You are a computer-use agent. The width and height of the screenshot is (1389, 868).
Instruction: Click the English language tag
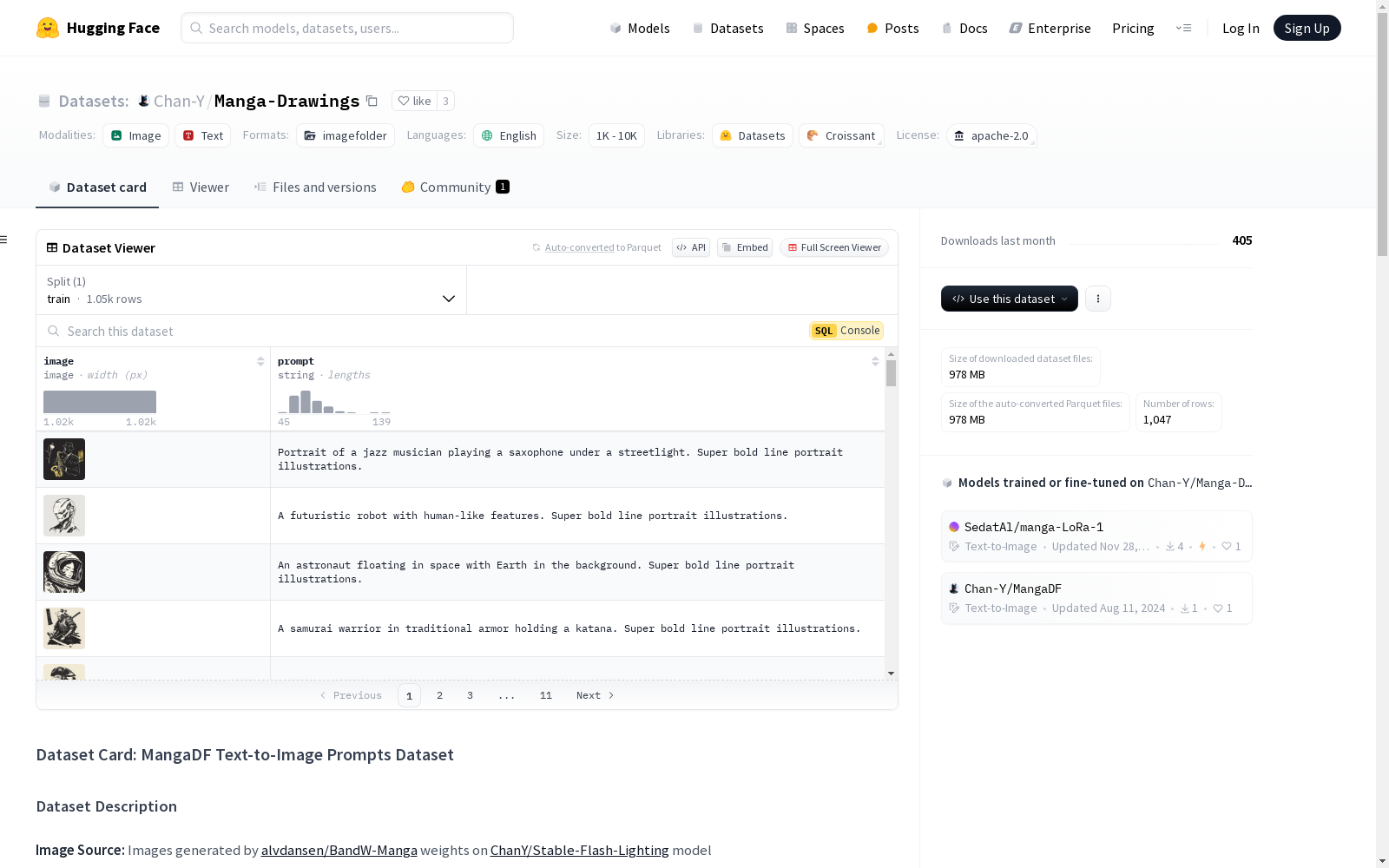point(509,135)
